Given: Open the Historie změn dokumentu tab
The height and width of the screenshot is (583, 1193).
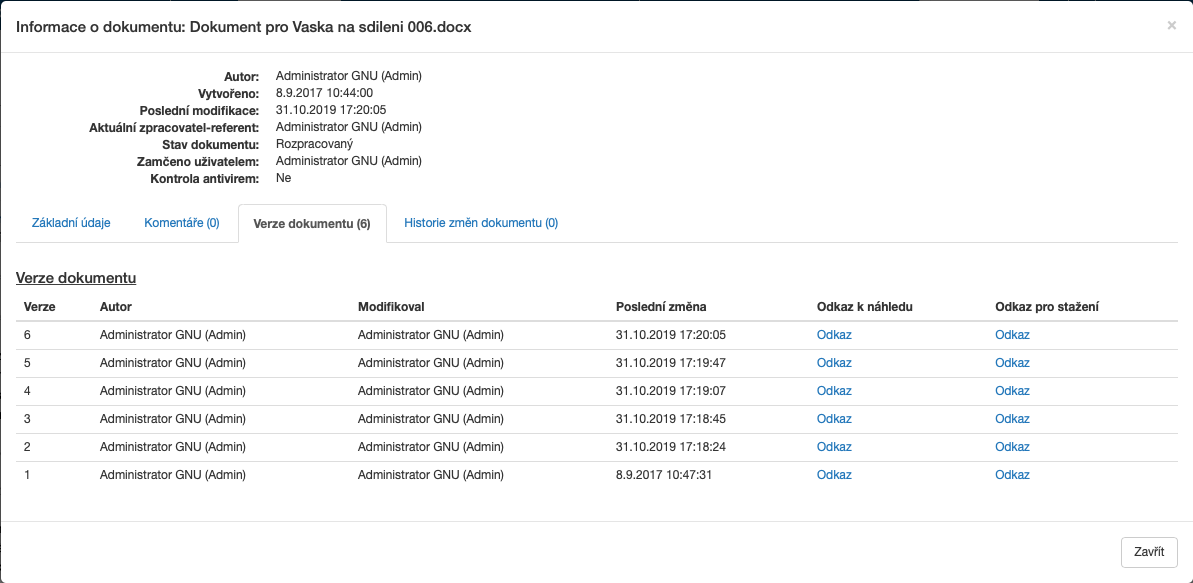Looking at the screenshot, I should point(481,223).
